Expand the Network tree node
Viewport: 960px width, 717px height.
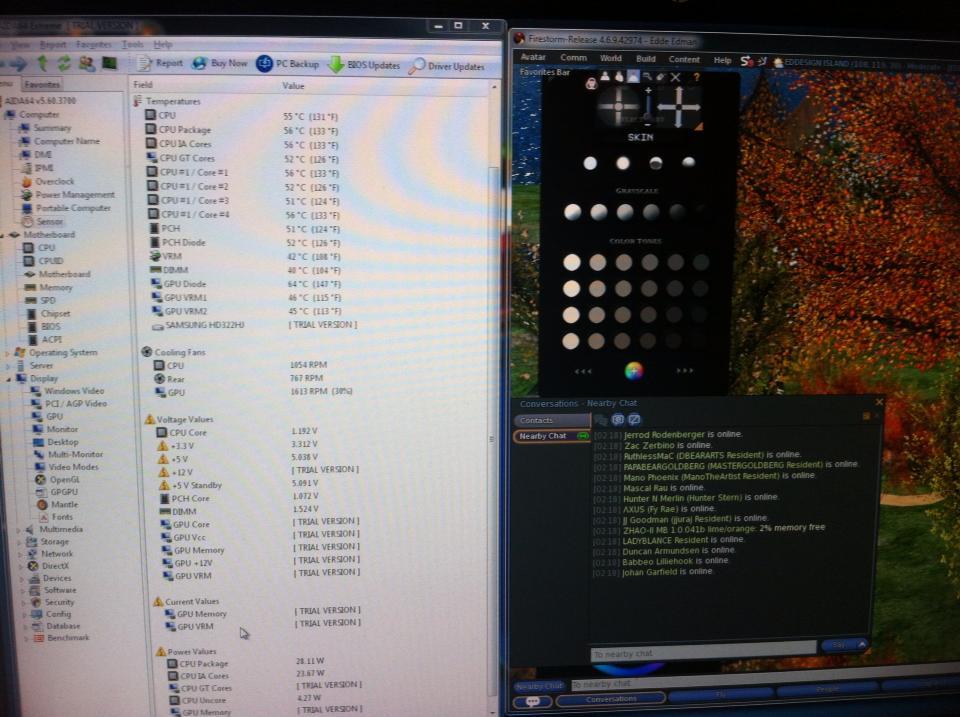pos(21,554)
